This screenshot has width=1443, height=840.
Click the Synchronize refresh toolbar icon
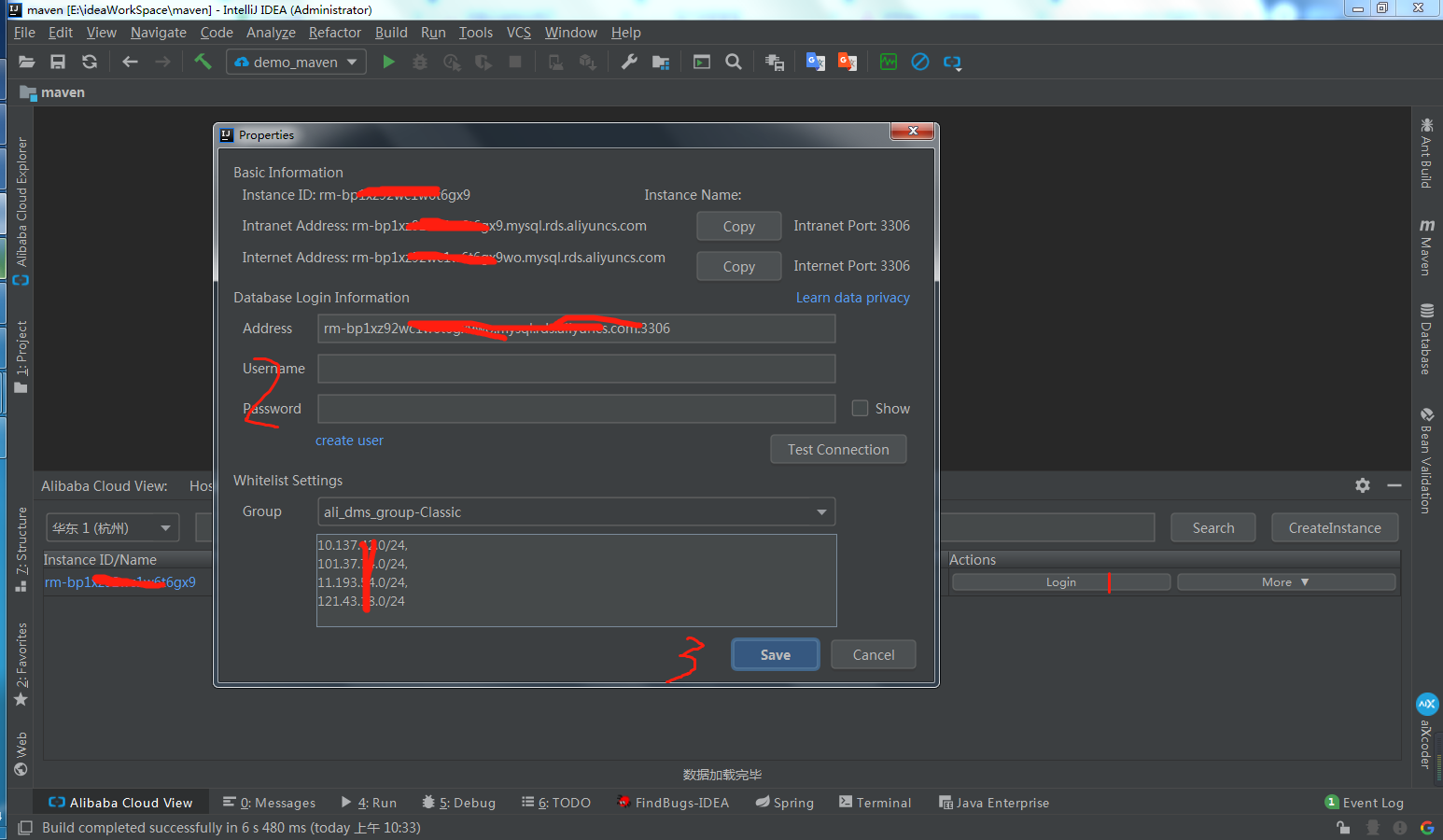pyautogui.click(x=90, y=62)
